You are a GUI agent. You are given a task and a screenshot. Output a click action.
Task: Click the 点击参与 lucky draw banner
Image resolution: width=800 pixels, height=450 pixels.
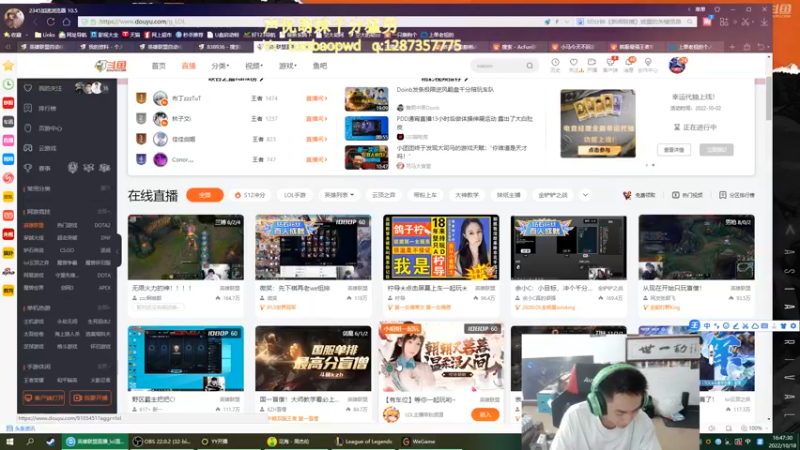pyautogui.click(x=597, y=151)
